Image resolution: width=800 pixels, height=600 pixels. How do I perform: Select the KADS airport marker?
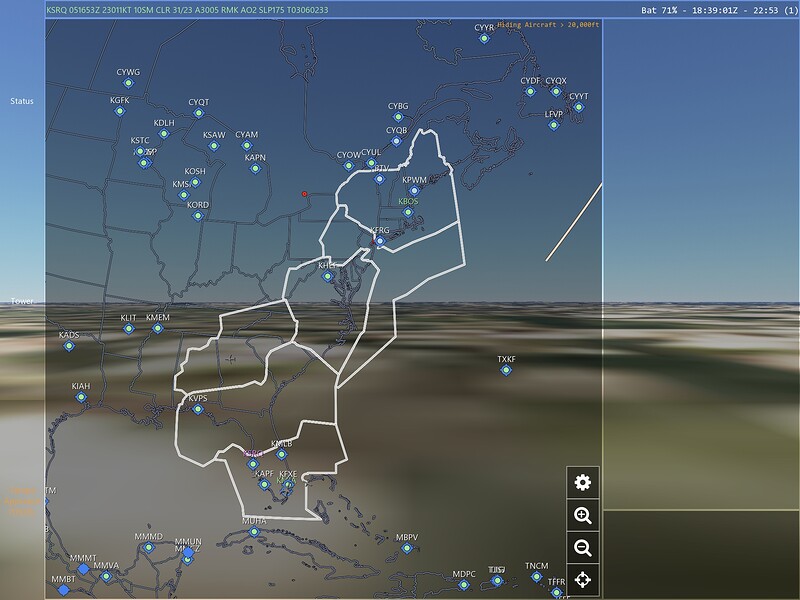pyautogui.click(x=69, y=346)
